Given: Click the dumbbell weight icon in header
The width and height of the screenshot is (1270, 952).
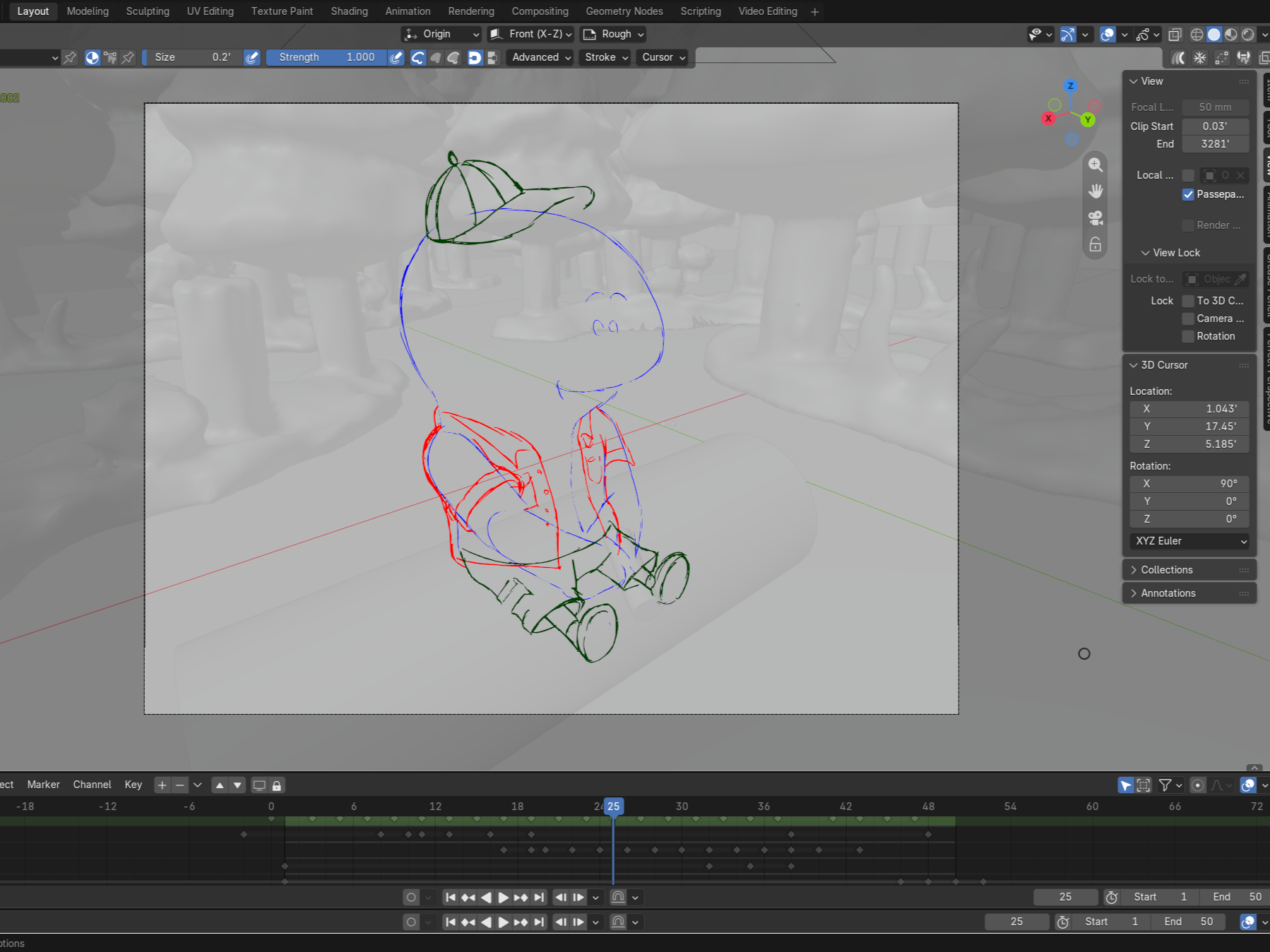Looking at the screenshot, I should coord(1244,58).
